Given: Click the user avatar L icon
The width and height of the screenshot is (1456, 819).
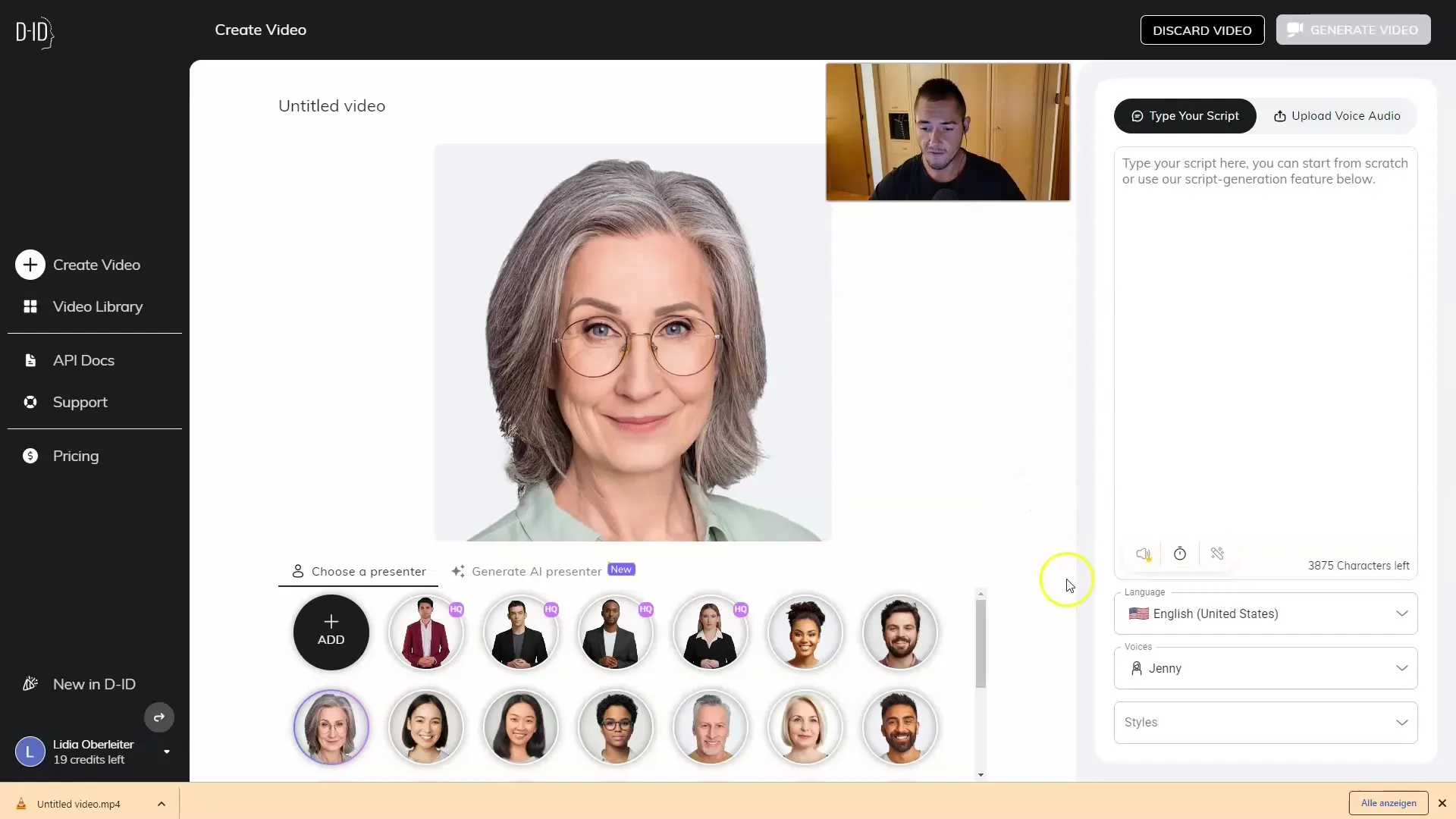Looking at the screenshot, I should point(30,752).
